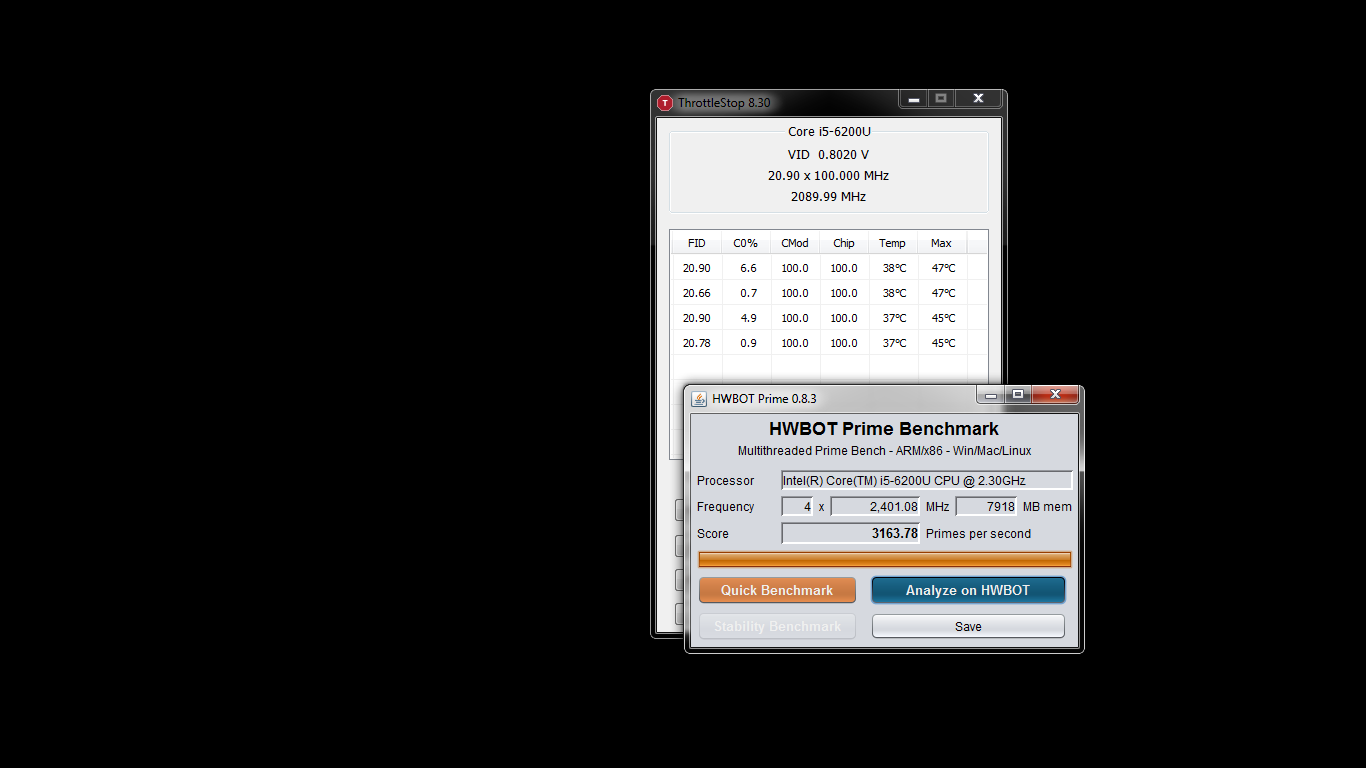Click the VID 0.8020 V reading

tap(828, 155)
